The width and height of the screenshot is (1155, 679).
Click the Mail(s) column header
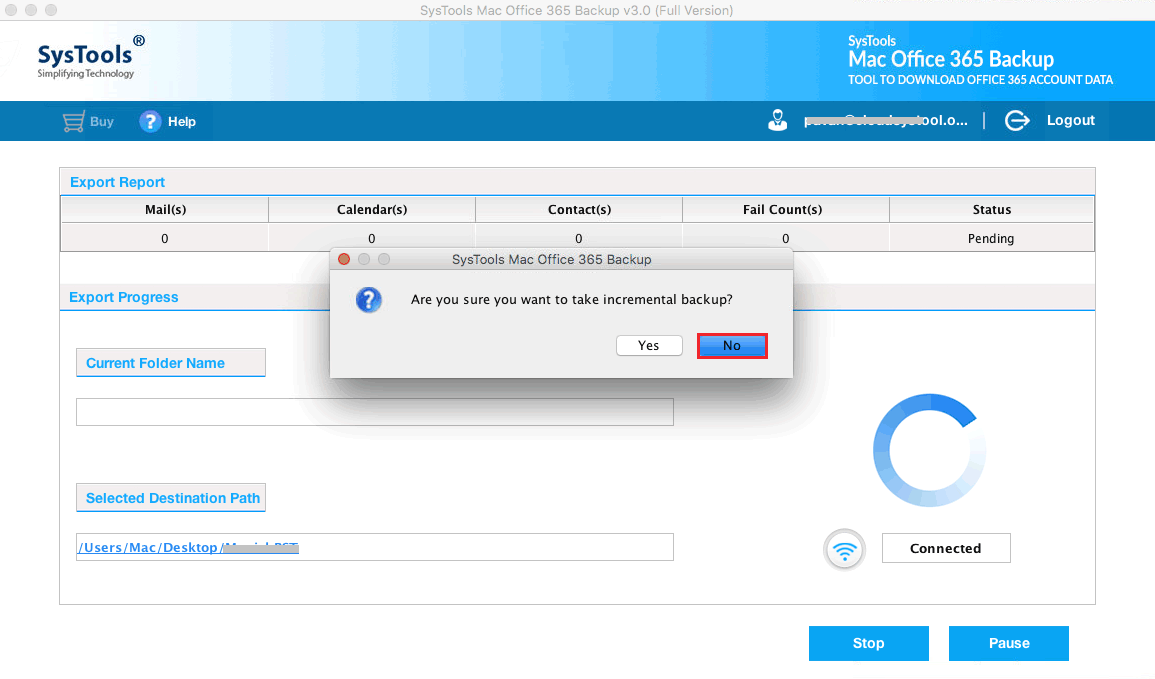(165, 209)
